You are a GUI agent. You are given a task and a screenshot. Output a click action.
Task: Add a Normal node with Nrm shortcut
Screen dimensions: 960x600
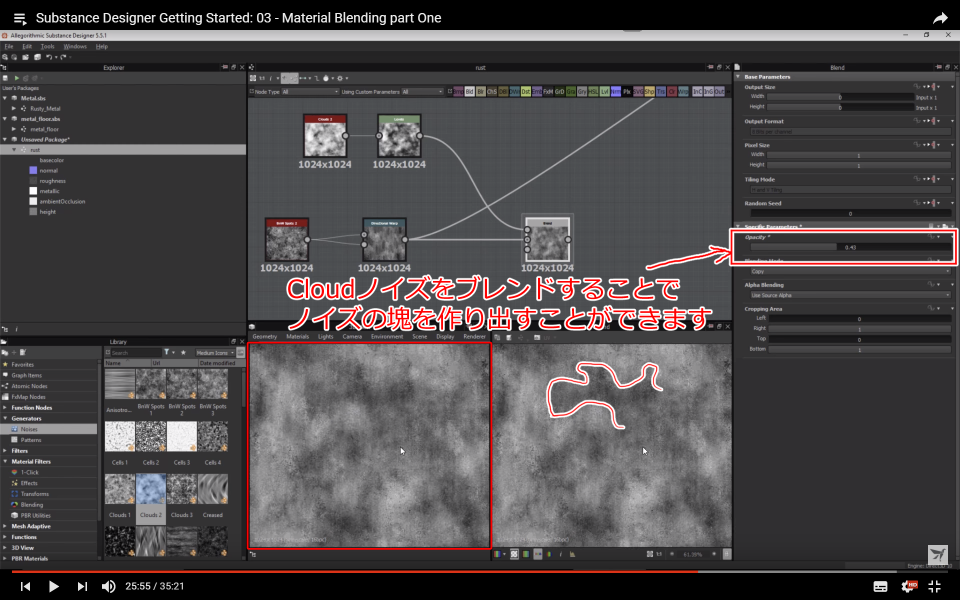(615, 92)
